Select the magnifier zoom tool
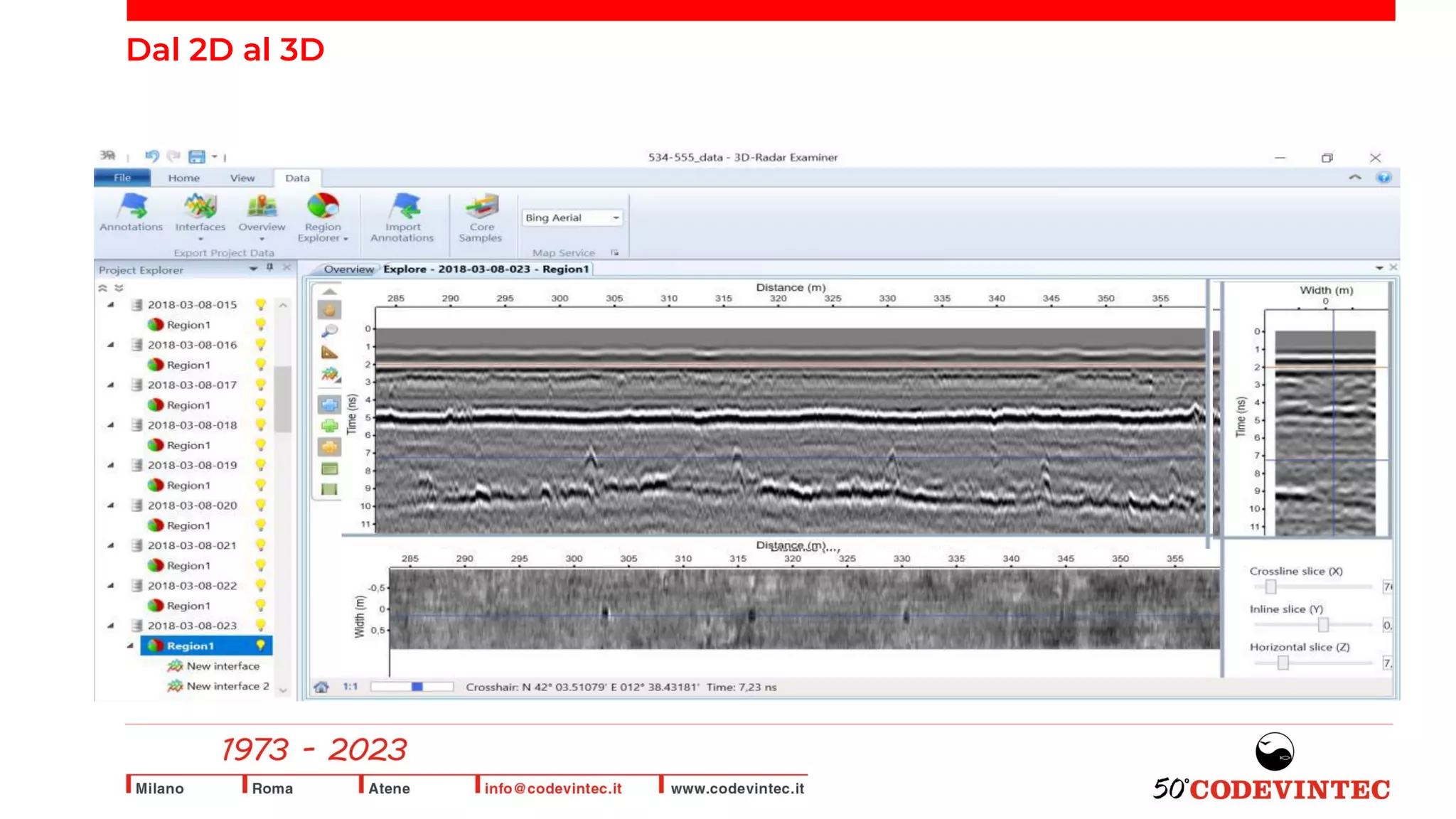The height and width of the screenshot is (819, 1456). point(329,331)
